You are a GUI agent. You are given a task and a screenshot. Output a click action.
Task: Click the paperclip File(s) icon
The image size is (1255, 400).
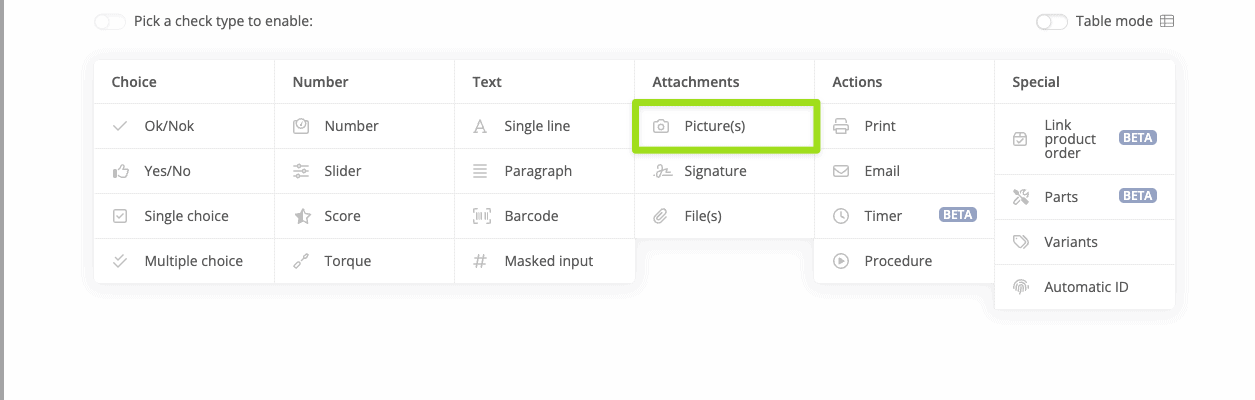661,216
